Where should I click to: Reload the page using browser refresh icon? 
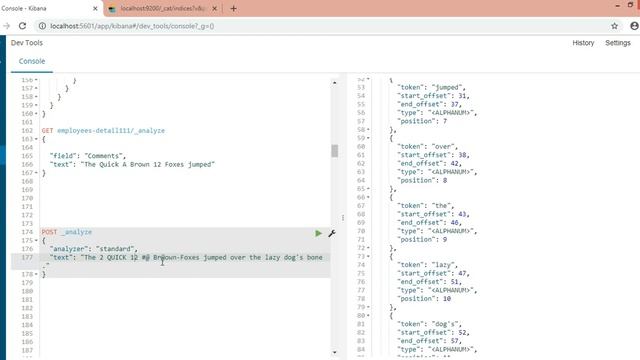point(22,26)
